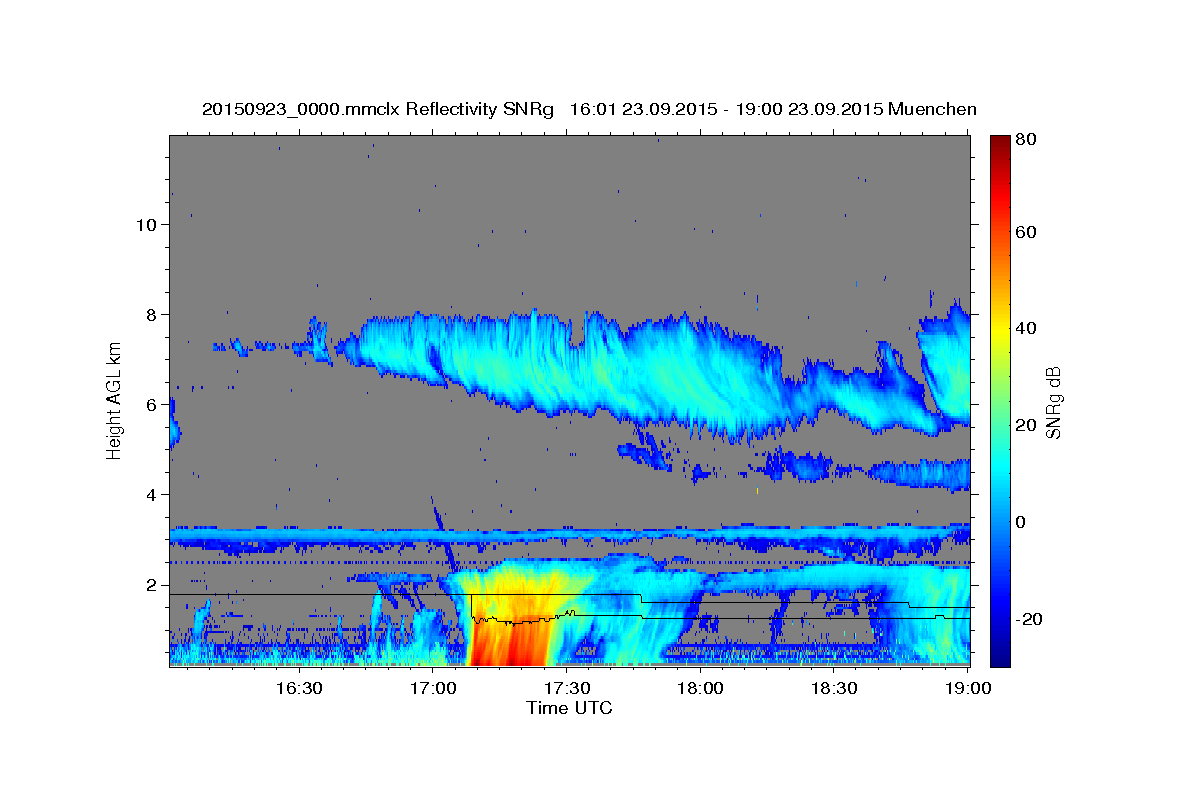The height and width of the screenshot is (800, 1200).
Task: Click the 2 km height tick label
Action: (153, 585)
